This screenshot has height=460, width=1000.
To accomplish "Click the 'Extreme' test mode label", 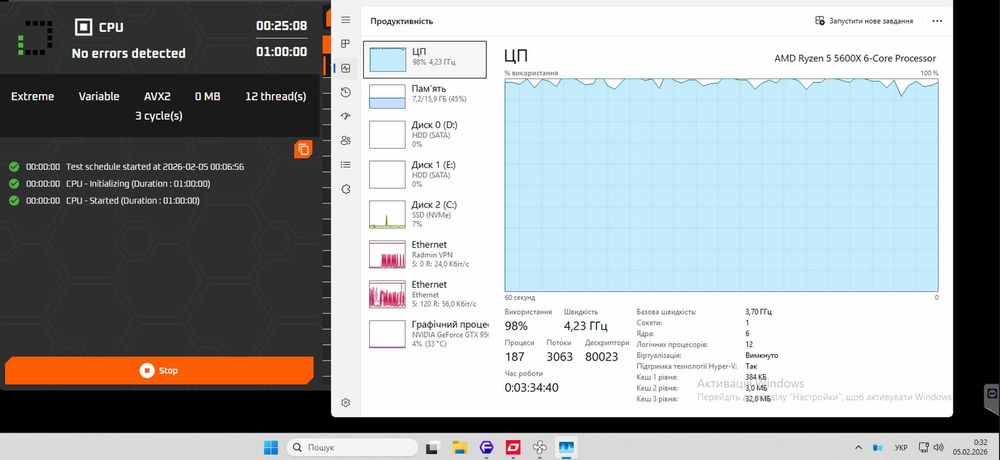I will [33, 96].
